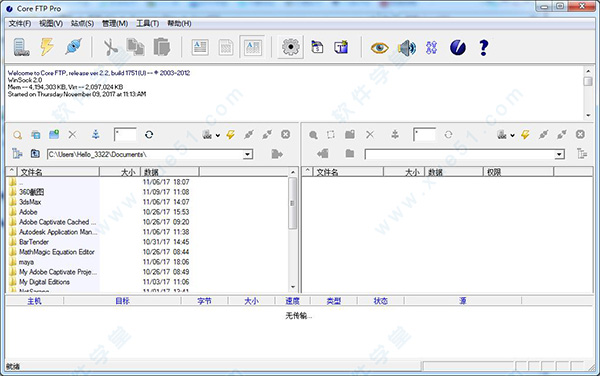Open the settings gear icon
600x376 pixels.
[x=290, y=47]
